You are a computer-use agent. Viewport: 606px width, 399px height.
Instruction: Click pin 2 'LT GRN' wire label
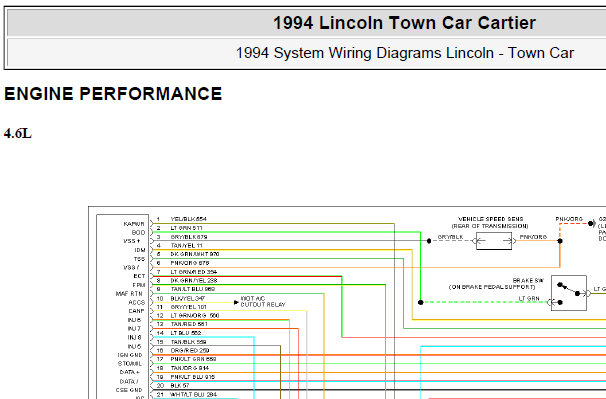click(186, 228)
